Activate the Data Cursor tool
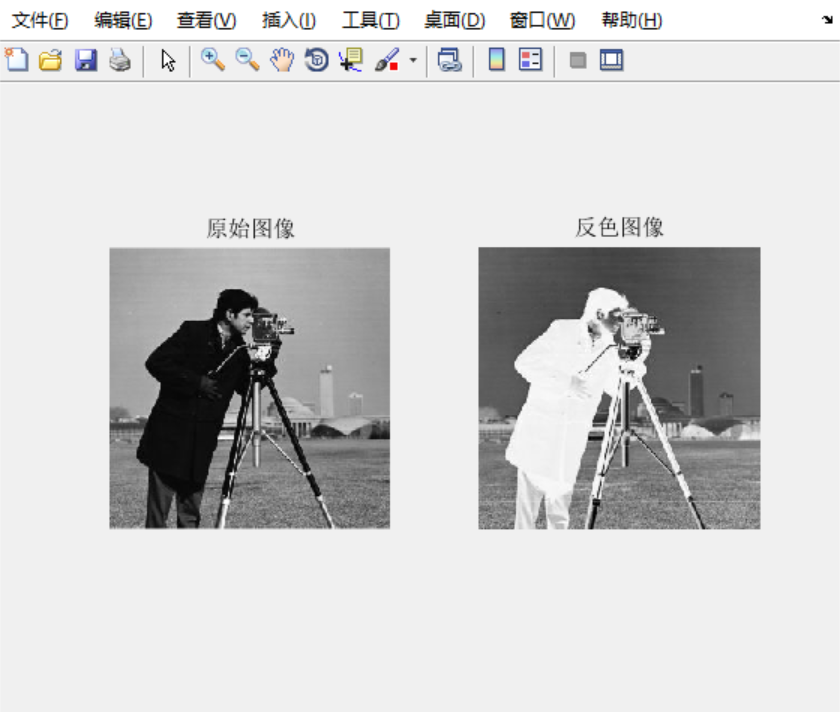Viewport: 840px width, 712px height. click(351, 59)
